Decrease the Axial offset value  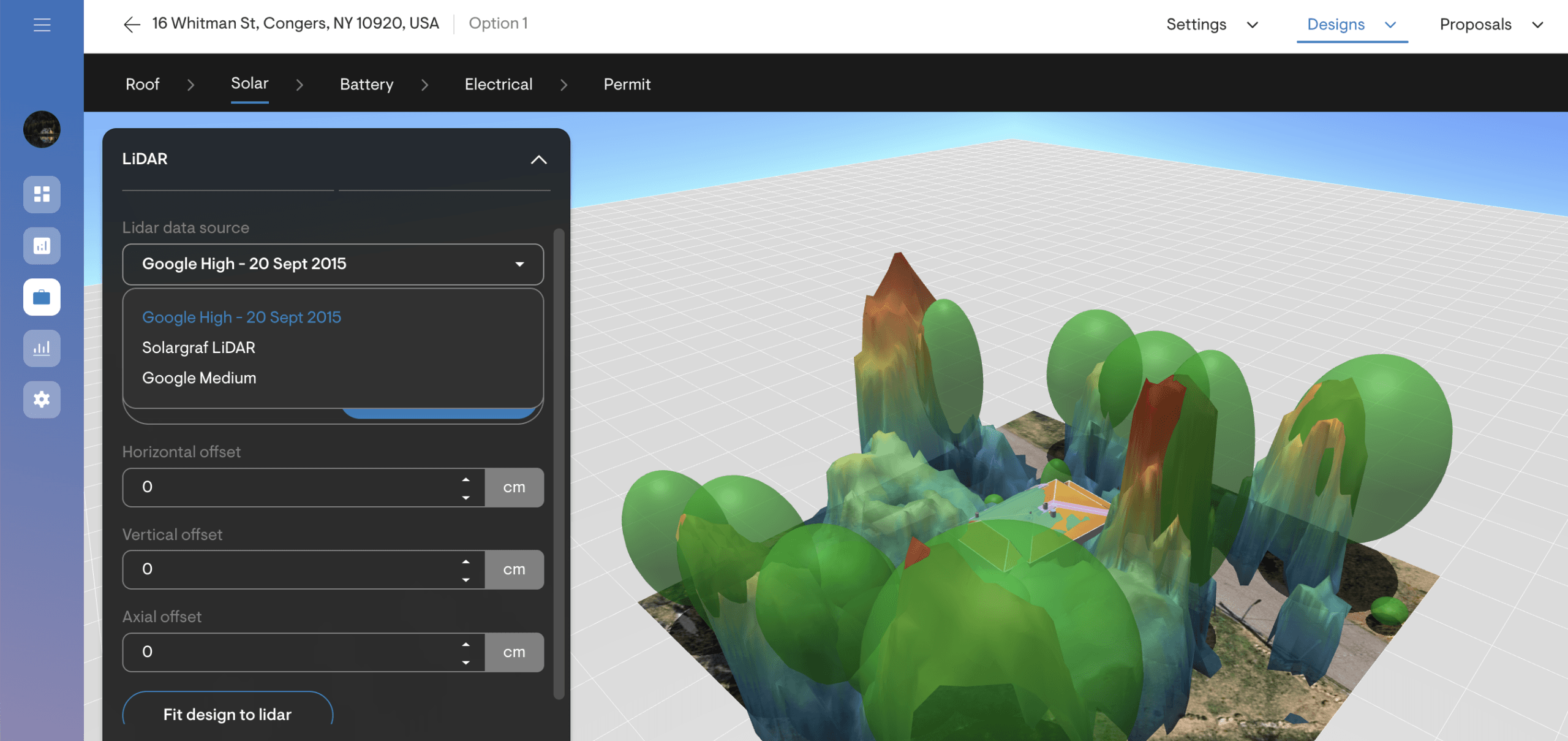466,663
